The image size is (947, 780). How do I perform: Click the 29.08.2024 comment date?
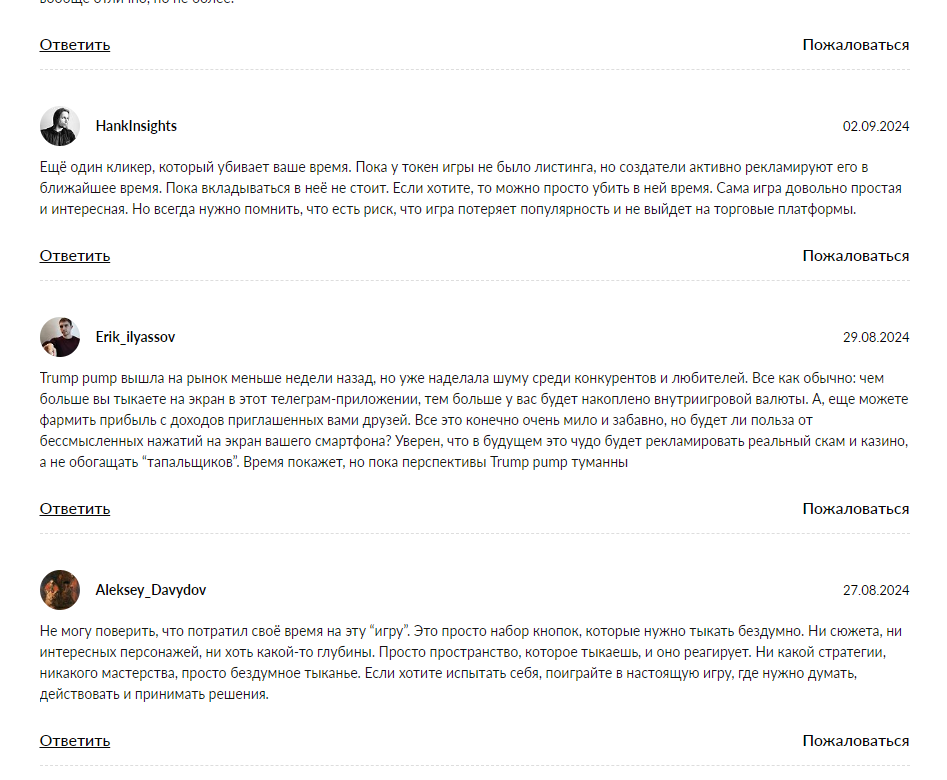click(876, 337)
